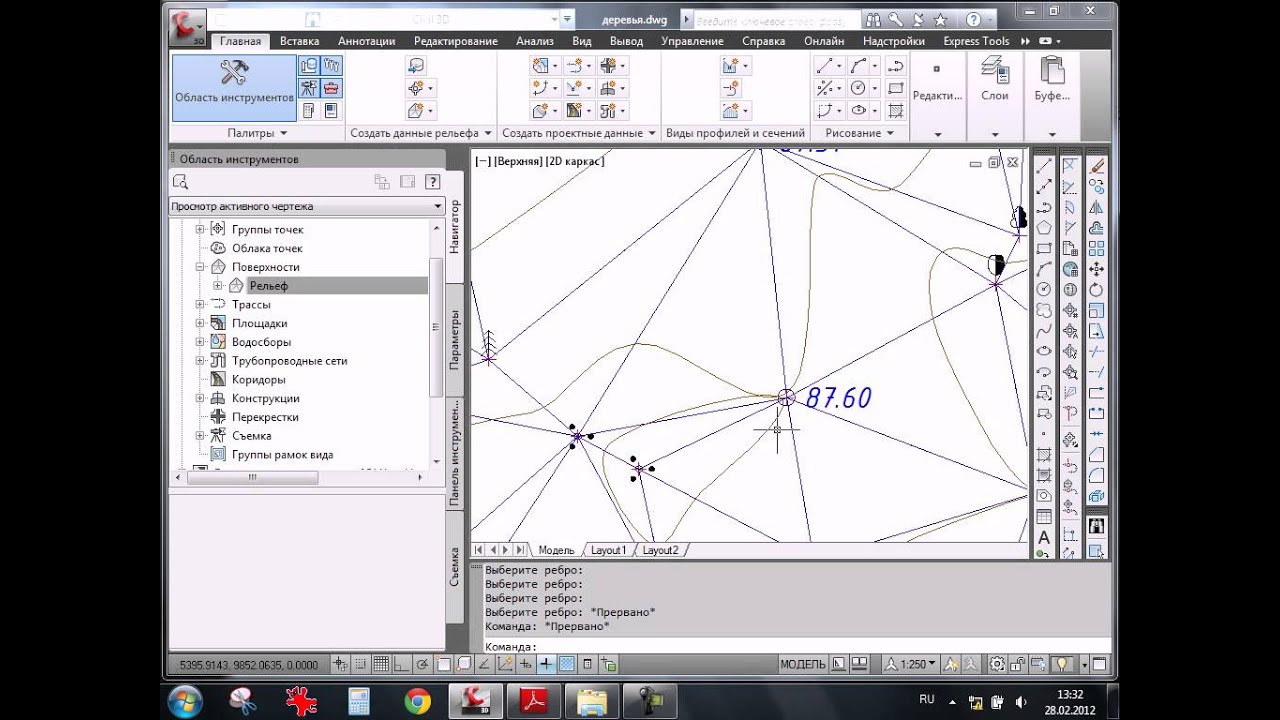
Task: Click the Область инструментов (Toolspace) ribbon button
Action: coord(234,88)
